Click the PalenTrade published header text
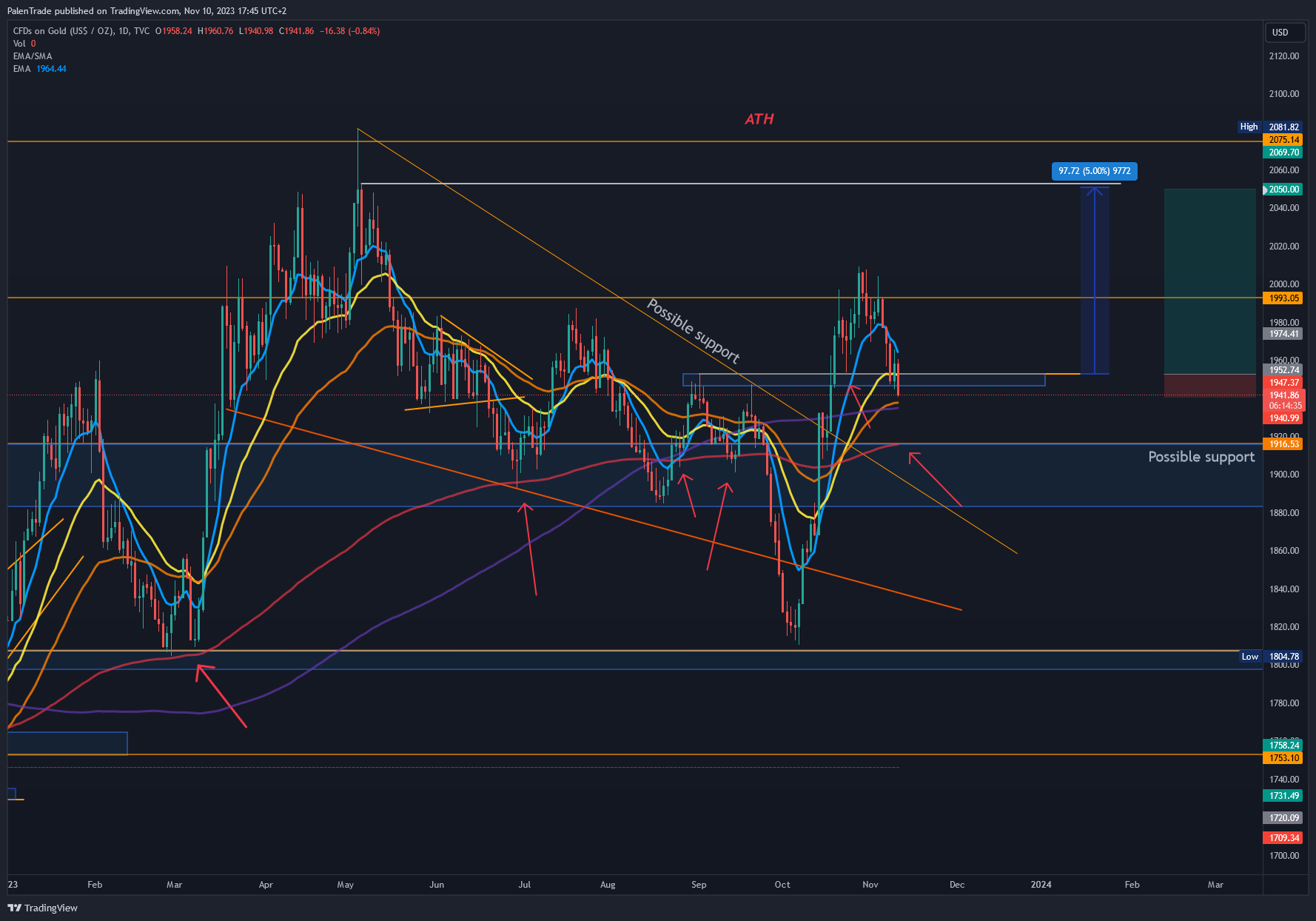 point(147,11)
